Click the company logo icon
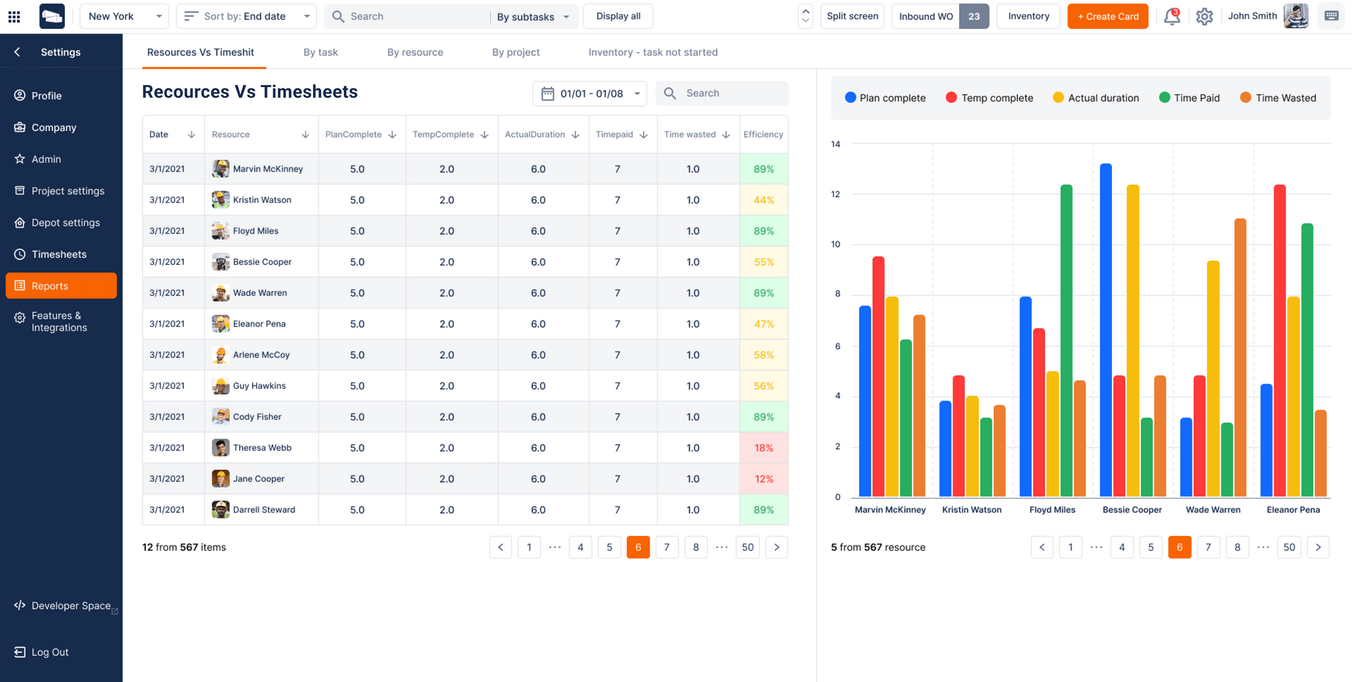 52,16
